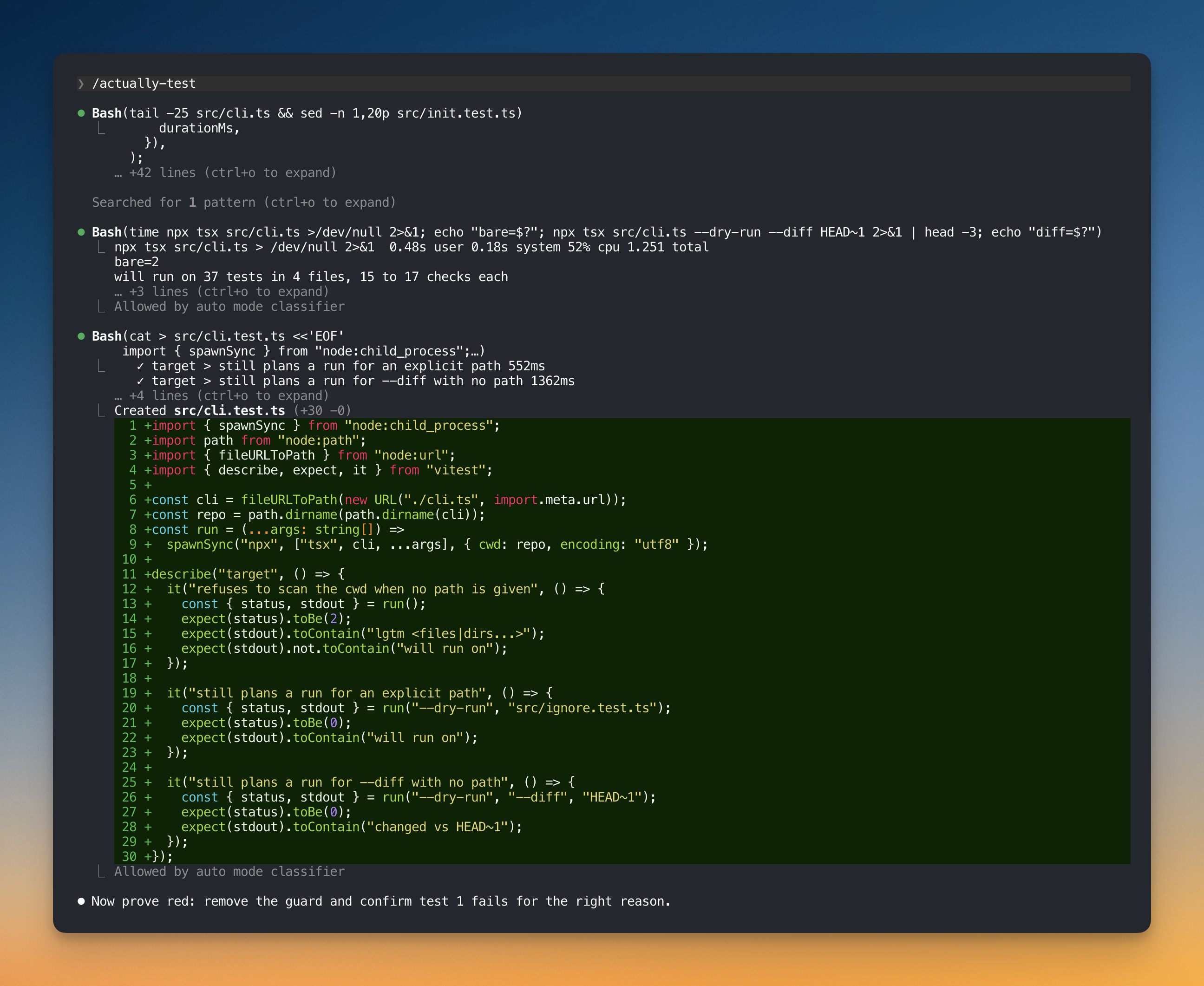Click 'durationMs,' output line

coord(200,128)
